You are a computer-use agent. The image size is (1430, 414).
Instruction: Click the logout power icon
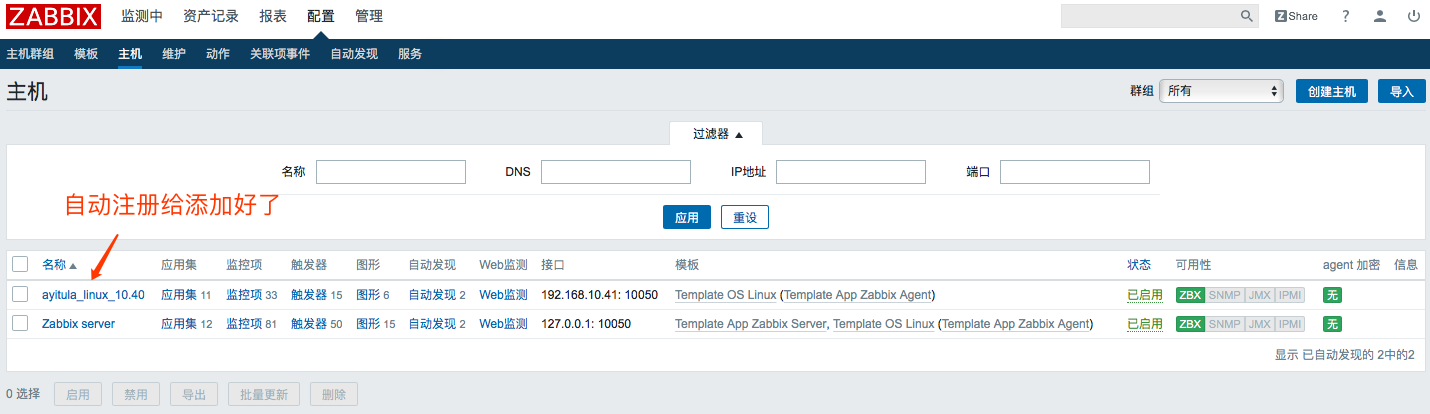pos(1414,16)
